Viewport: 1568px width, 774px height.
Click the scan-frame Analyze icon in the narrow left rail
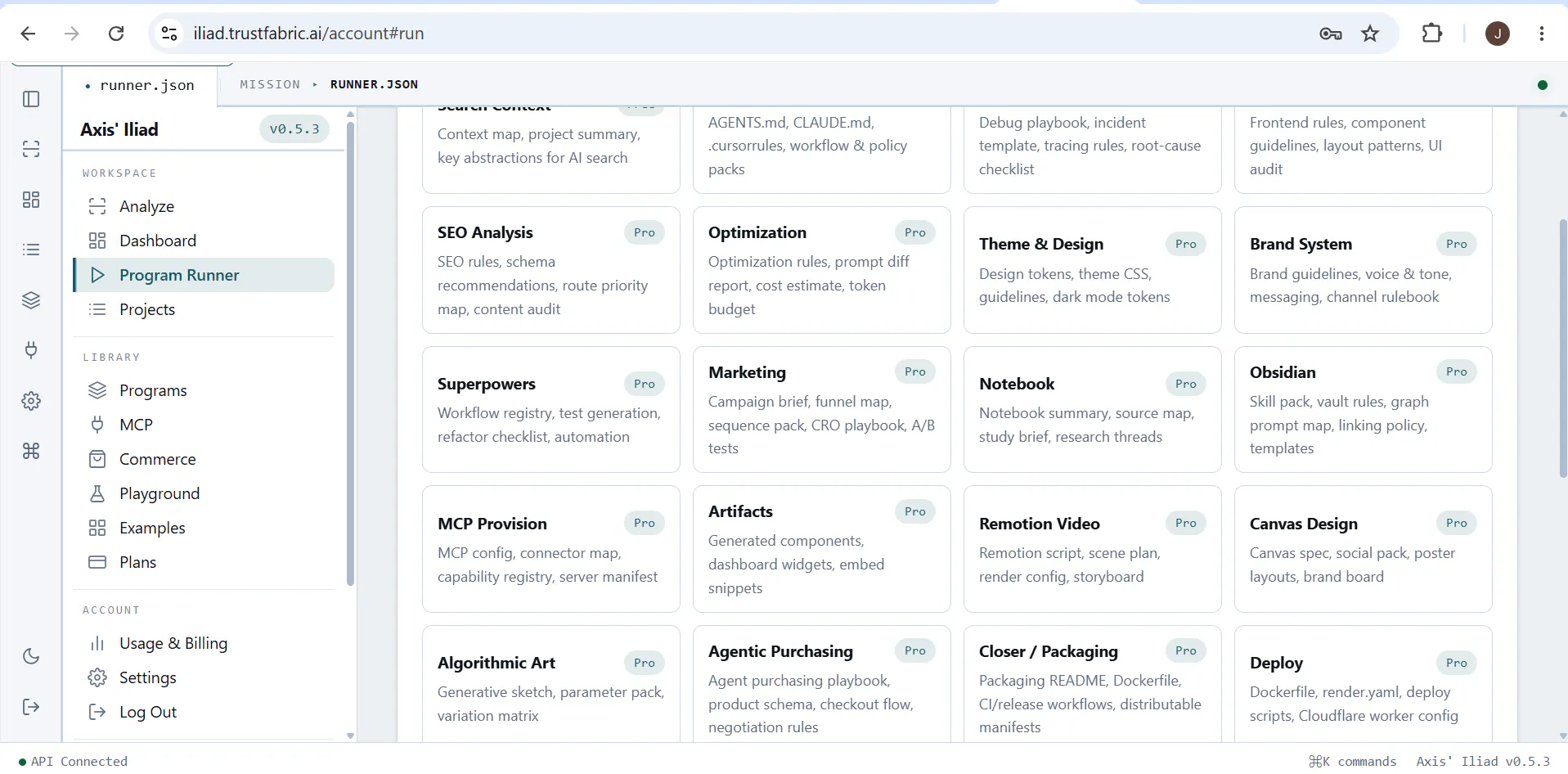pos(31,149)
